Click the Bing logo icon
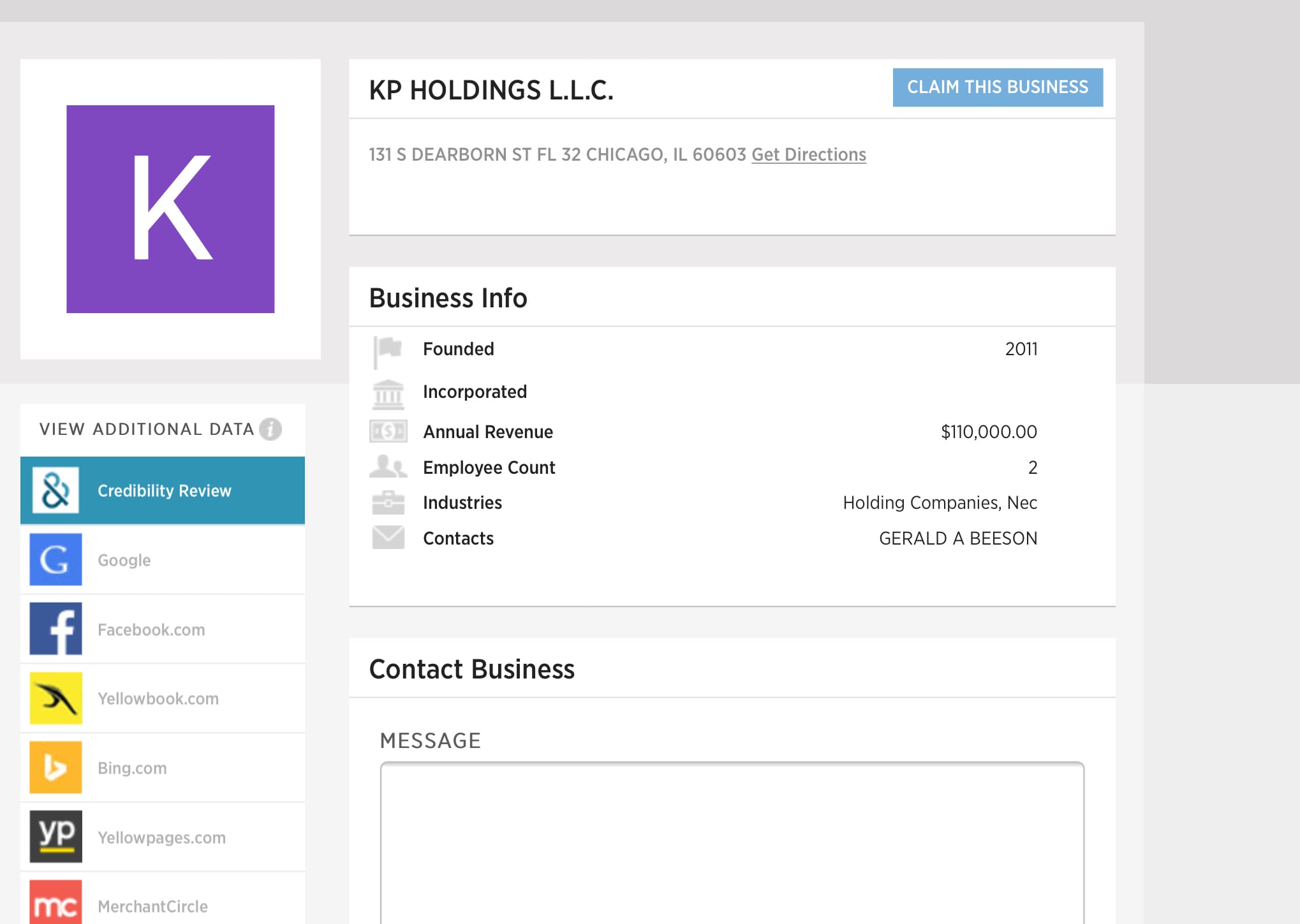The image size is (1300, 924). 55,768
